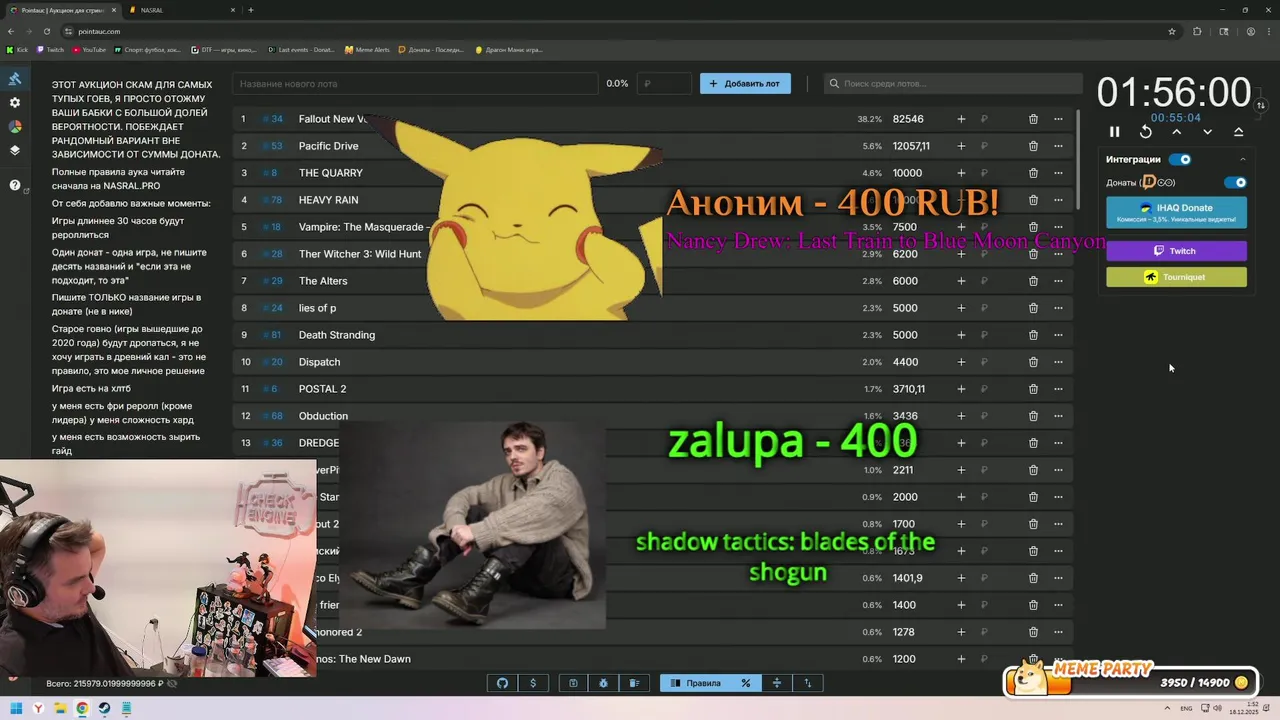Click the save icon in bottom toolbar
The image size is (1280, 720).
tap(573, 683)
